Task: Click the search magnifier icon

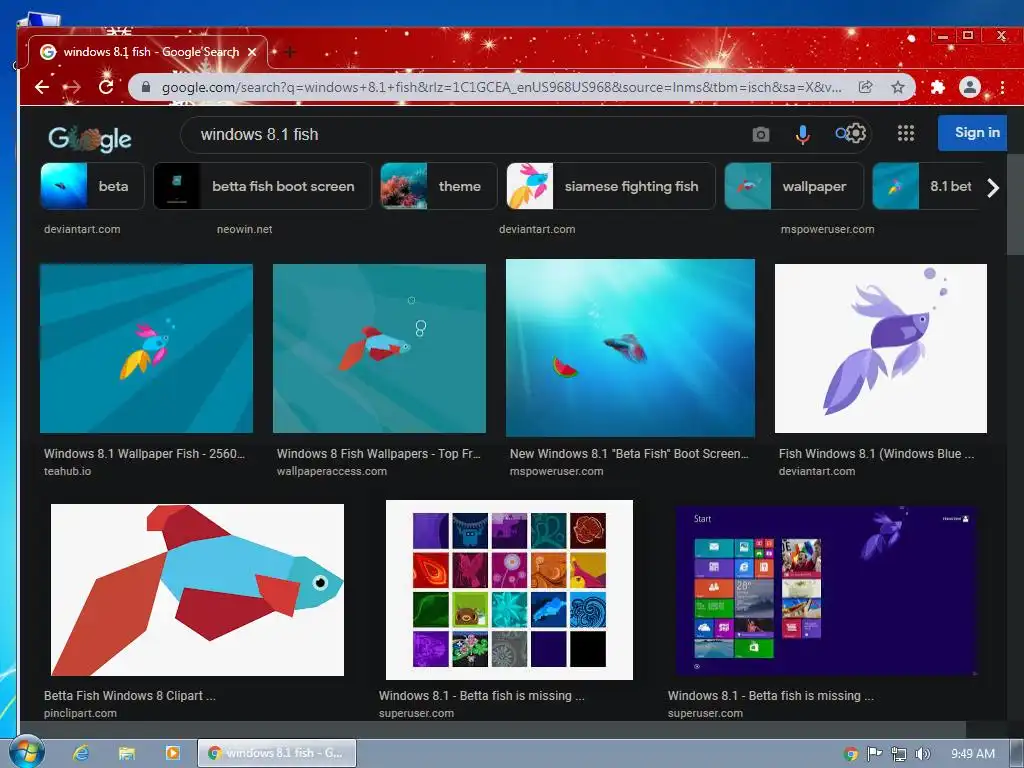Action: click(x=840, y=134)
